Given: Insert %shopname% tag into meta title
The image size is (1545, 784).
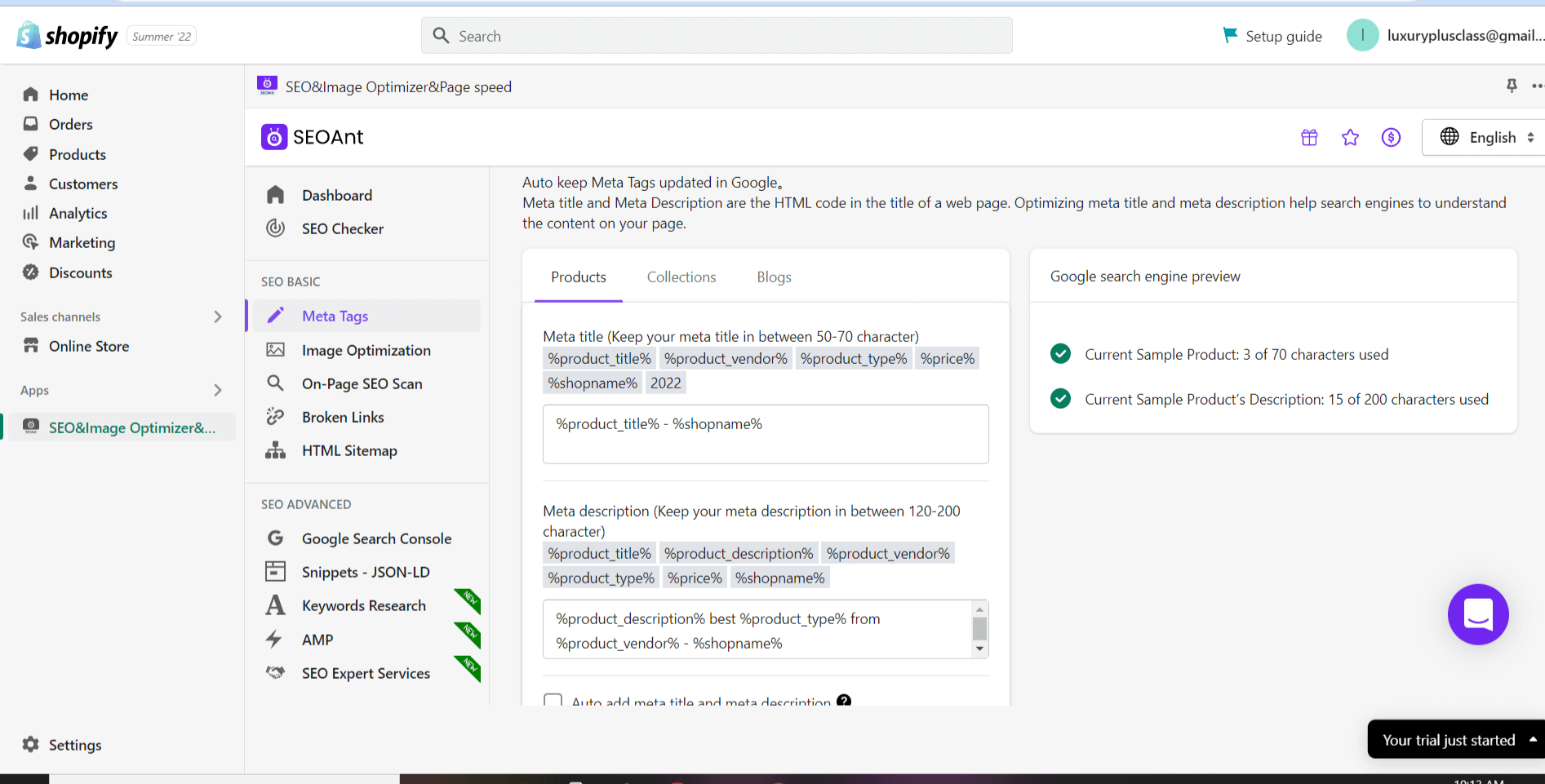Looking at the screenshot, I should click(593, 383).
